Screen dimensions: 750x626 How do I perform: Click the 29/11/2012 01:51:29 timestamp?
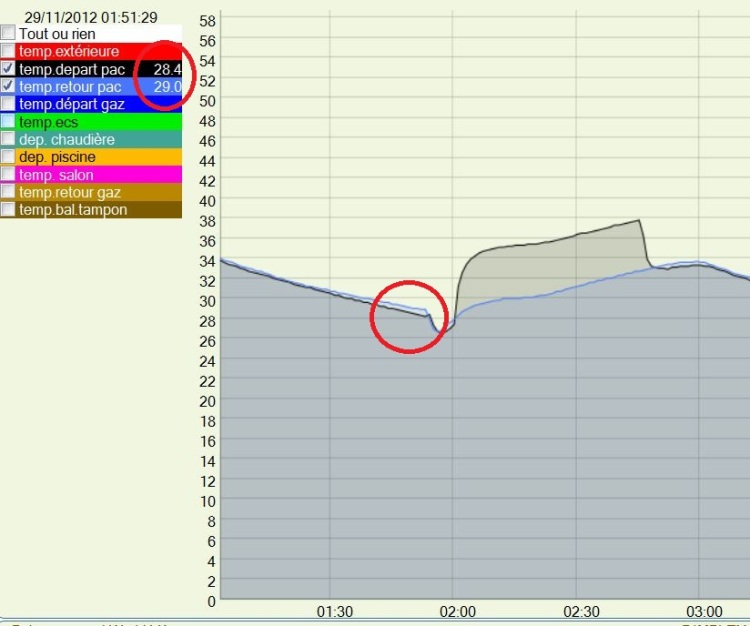point(91,17)
